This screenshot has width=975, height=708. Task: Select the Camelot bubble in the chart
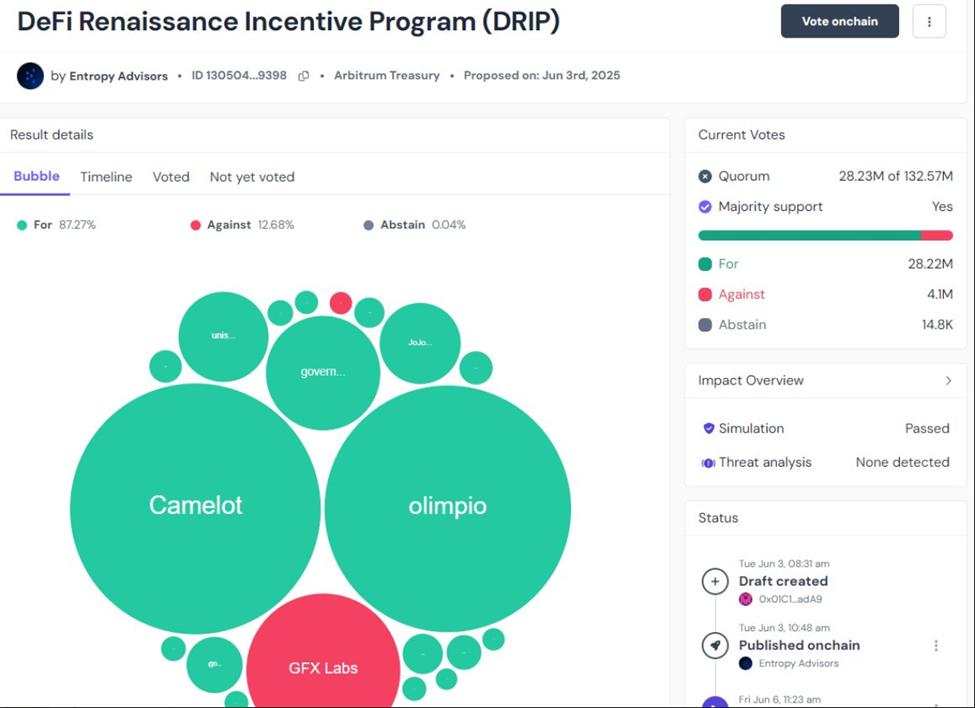[x=195, y=505]
